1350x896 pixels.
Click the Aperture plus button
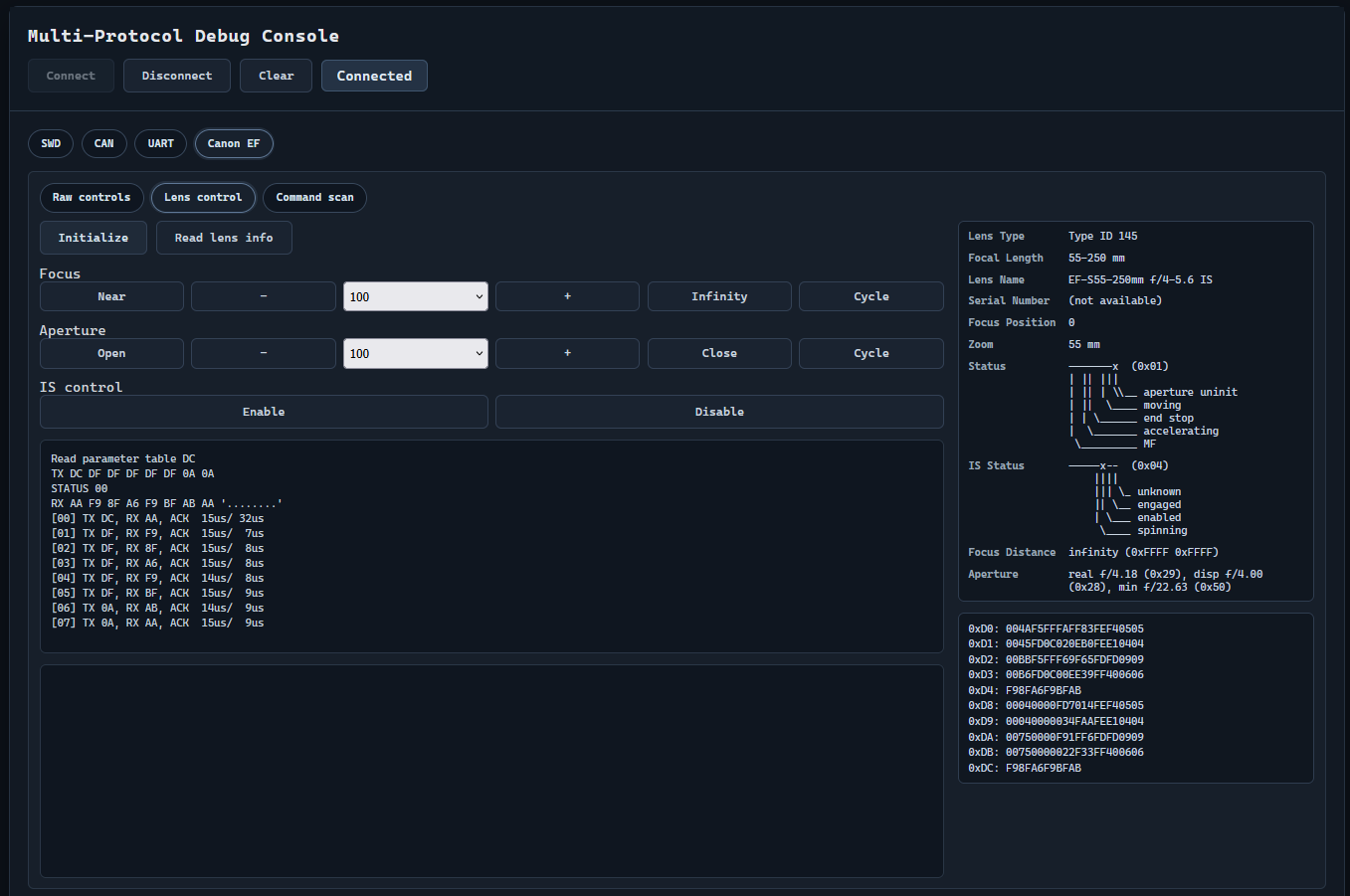(567, 353)
